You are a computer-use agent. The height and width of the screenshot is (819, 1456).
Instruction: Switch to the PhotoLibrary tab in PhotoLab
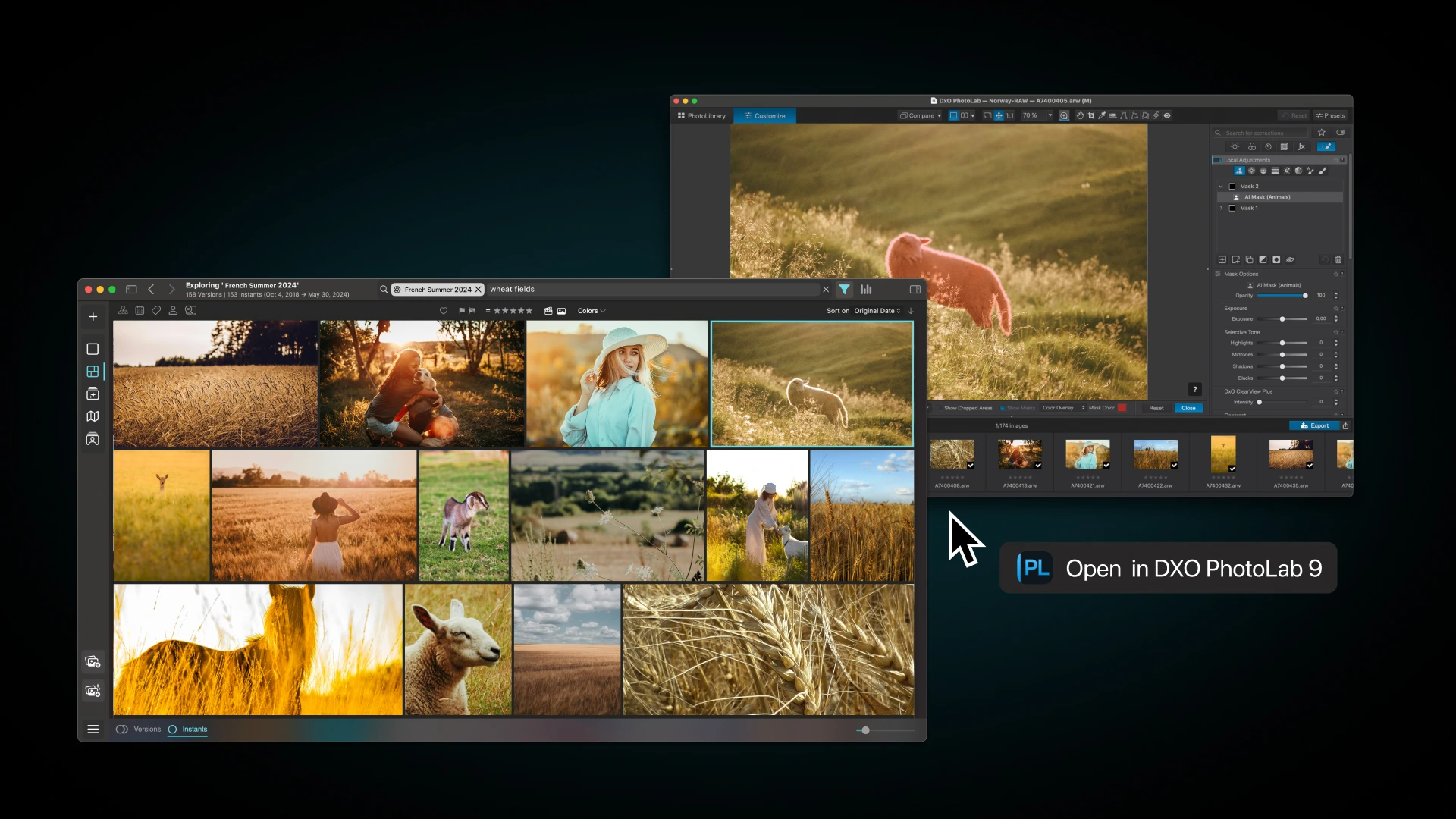tap(701, 116)
